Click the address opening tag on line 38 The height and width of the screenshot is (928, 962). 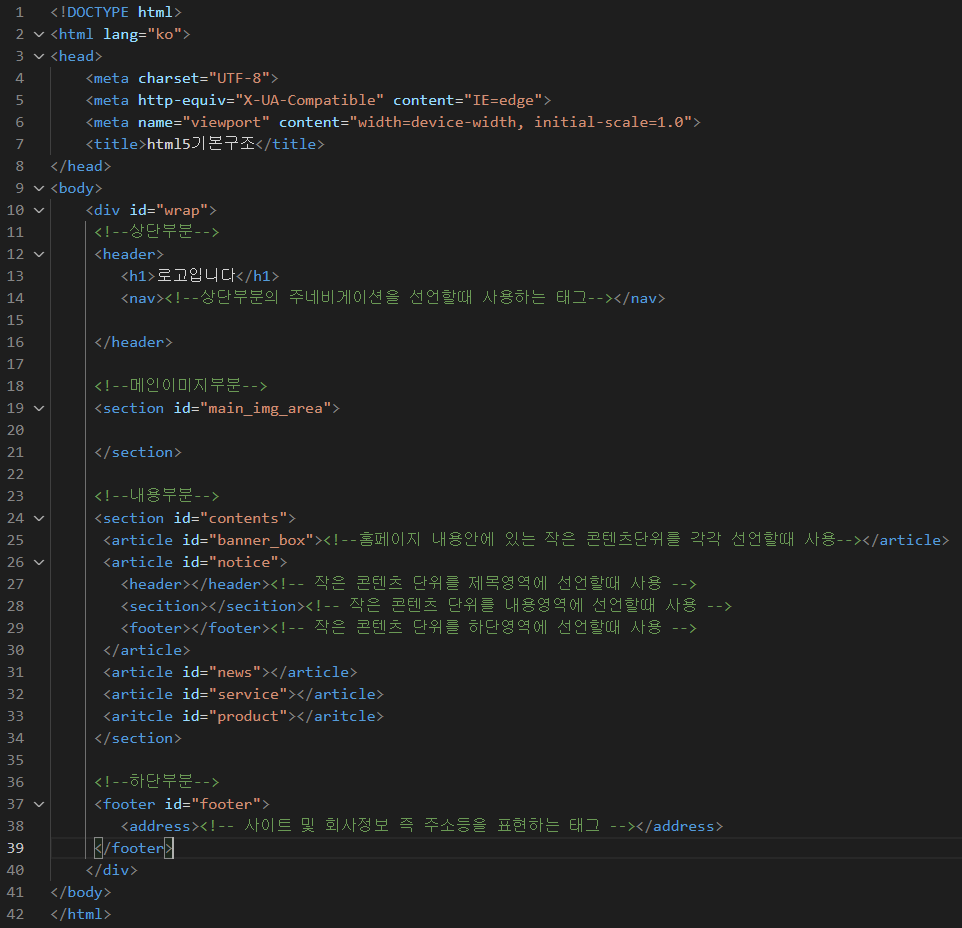coord(161,827)
